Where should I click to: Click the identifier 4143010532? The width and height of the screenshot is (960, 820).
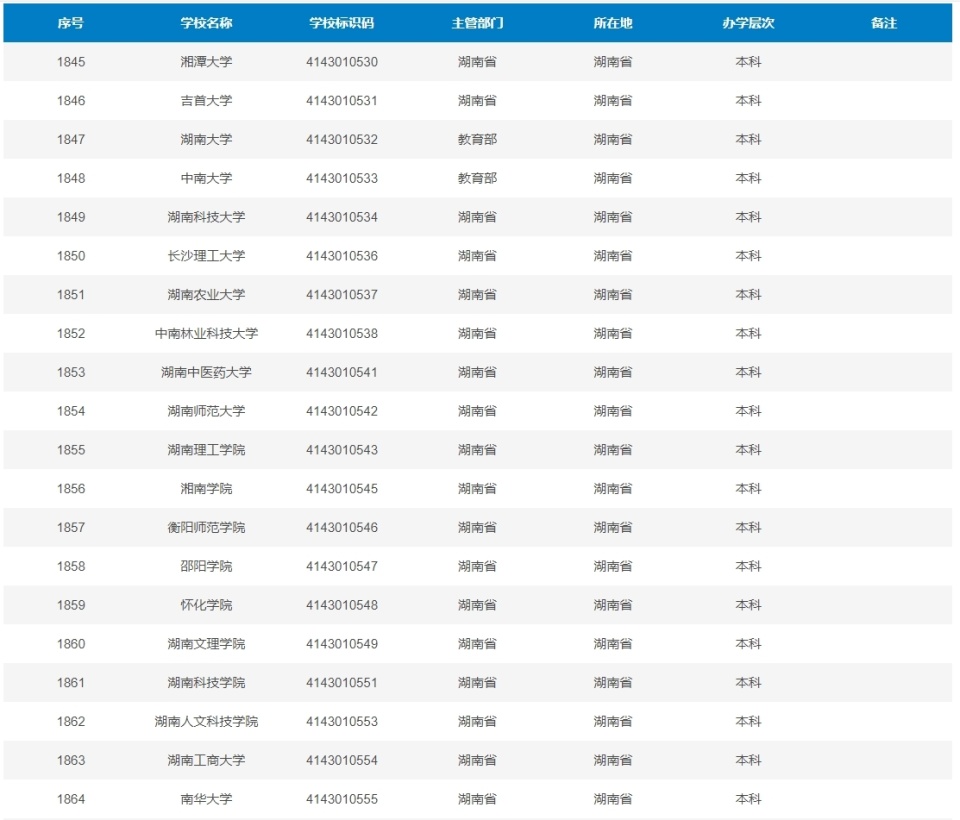342,140
